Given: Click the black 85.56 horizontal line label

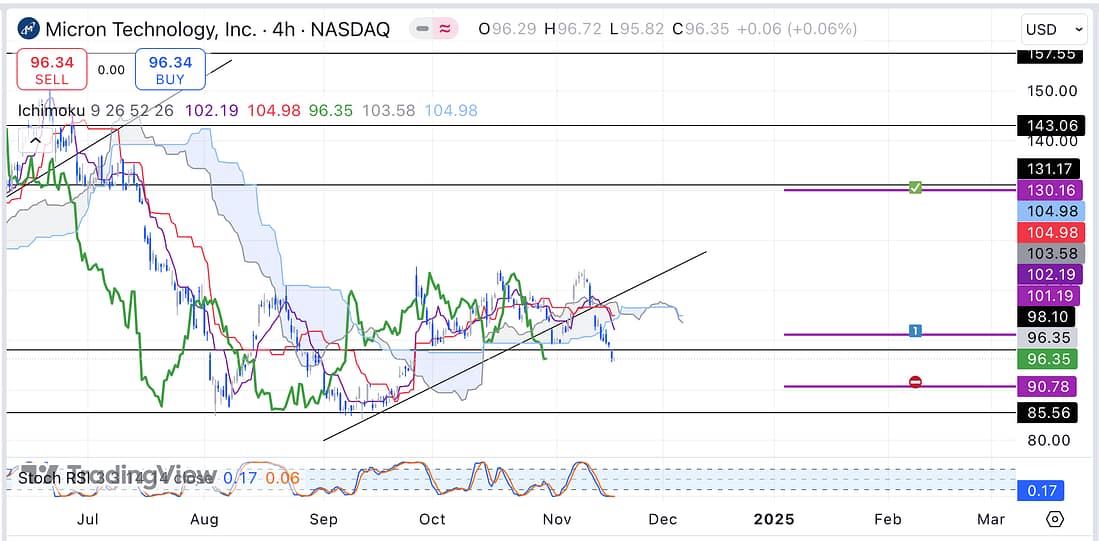Looking at the screenshot, I should coord(1047,410).
